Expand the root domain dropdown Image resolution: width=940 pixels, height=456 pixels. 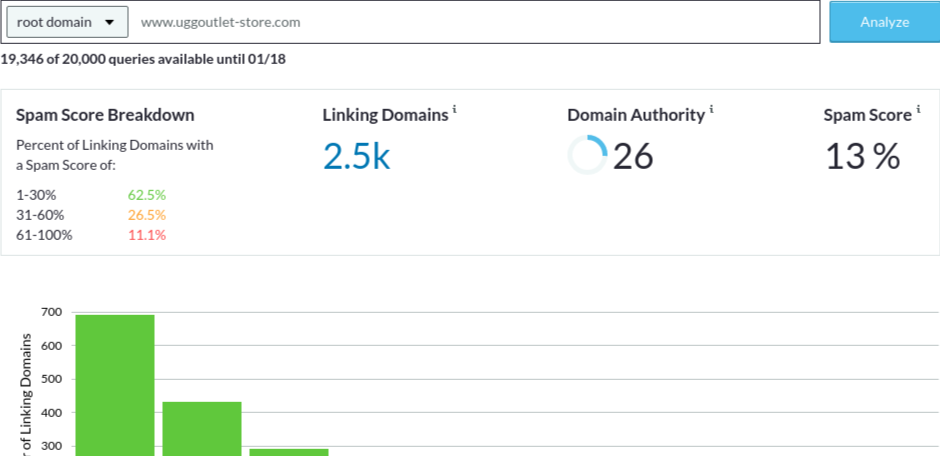pos(66,21)
